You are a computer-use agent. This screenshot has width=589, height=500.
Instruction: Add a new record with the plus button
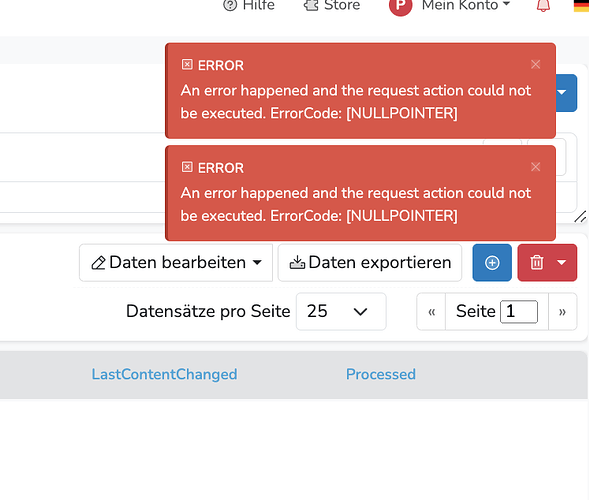[x=492, y=263]
